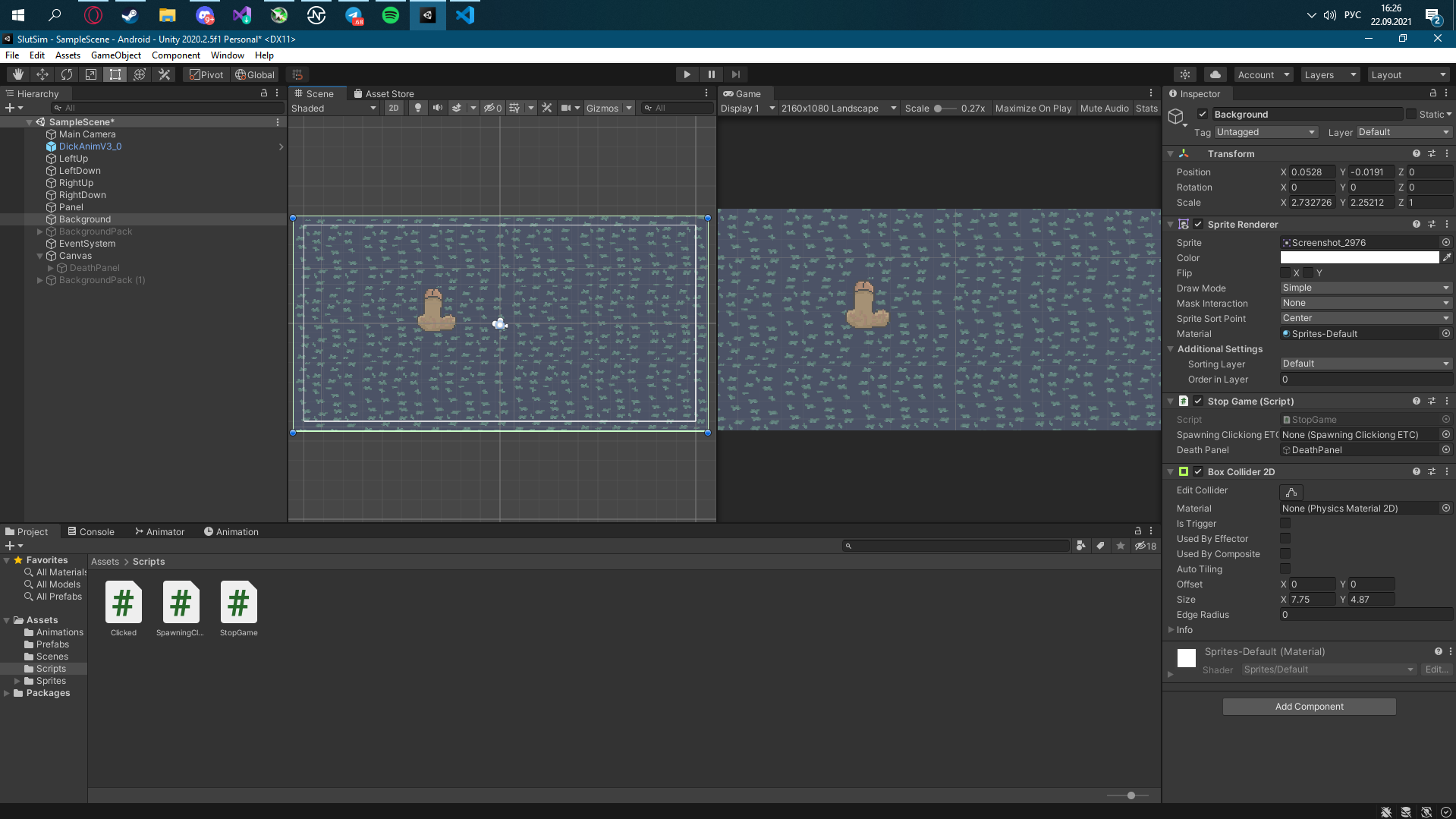Disable the Sprite Renderer component checkbox
This screenshot has height=819, width=1456.
point(1198,224)
